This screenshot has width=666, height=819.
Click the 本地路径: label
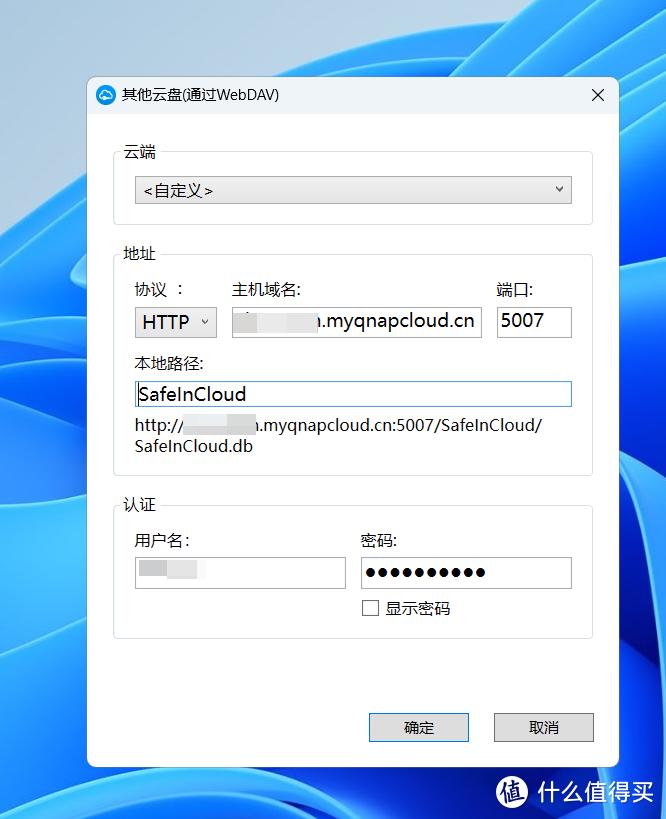point(169,363)
